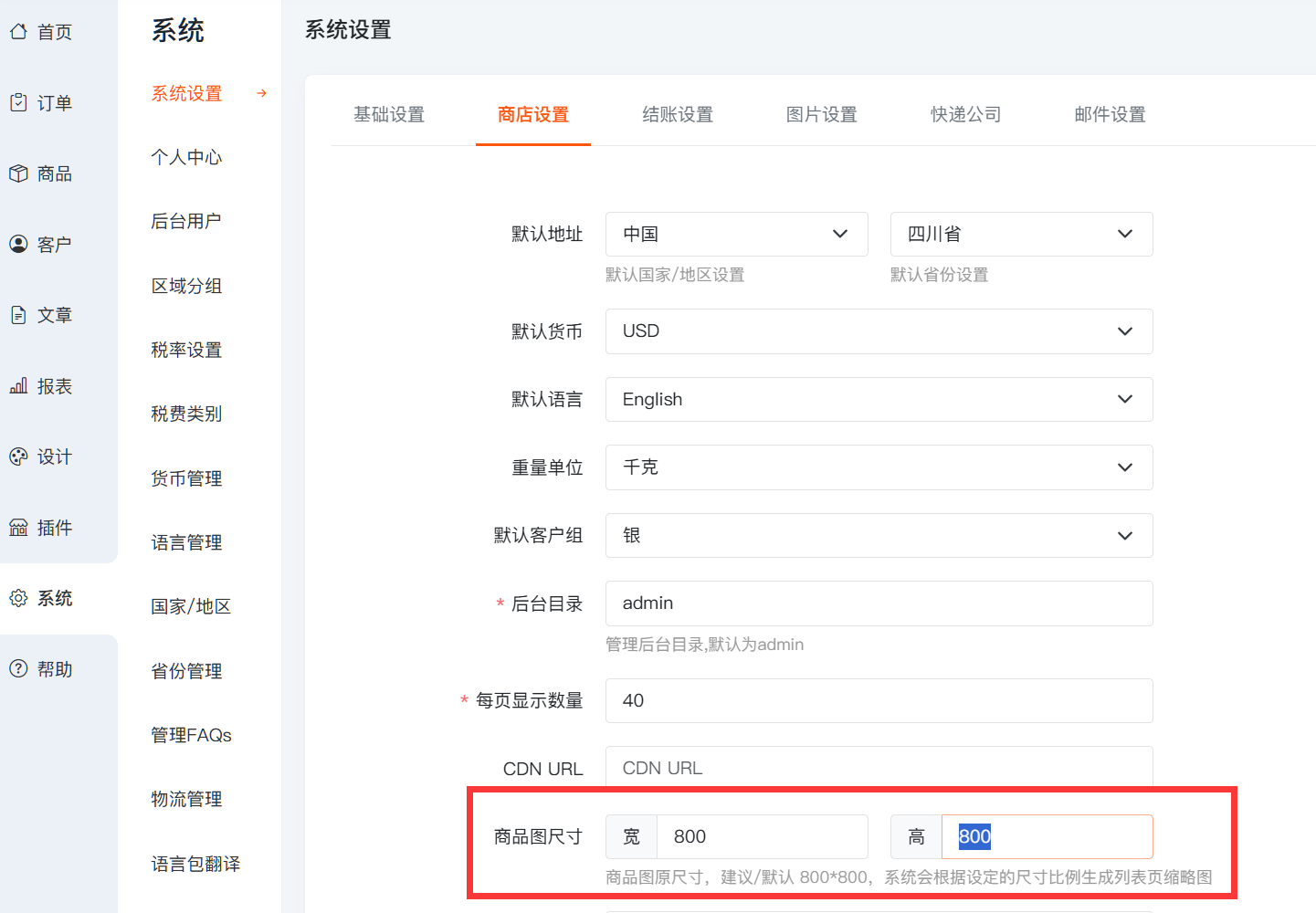Screen dimensions: 1316x913
Task: Open Customers via person icon
Action: tap(18, 244)
